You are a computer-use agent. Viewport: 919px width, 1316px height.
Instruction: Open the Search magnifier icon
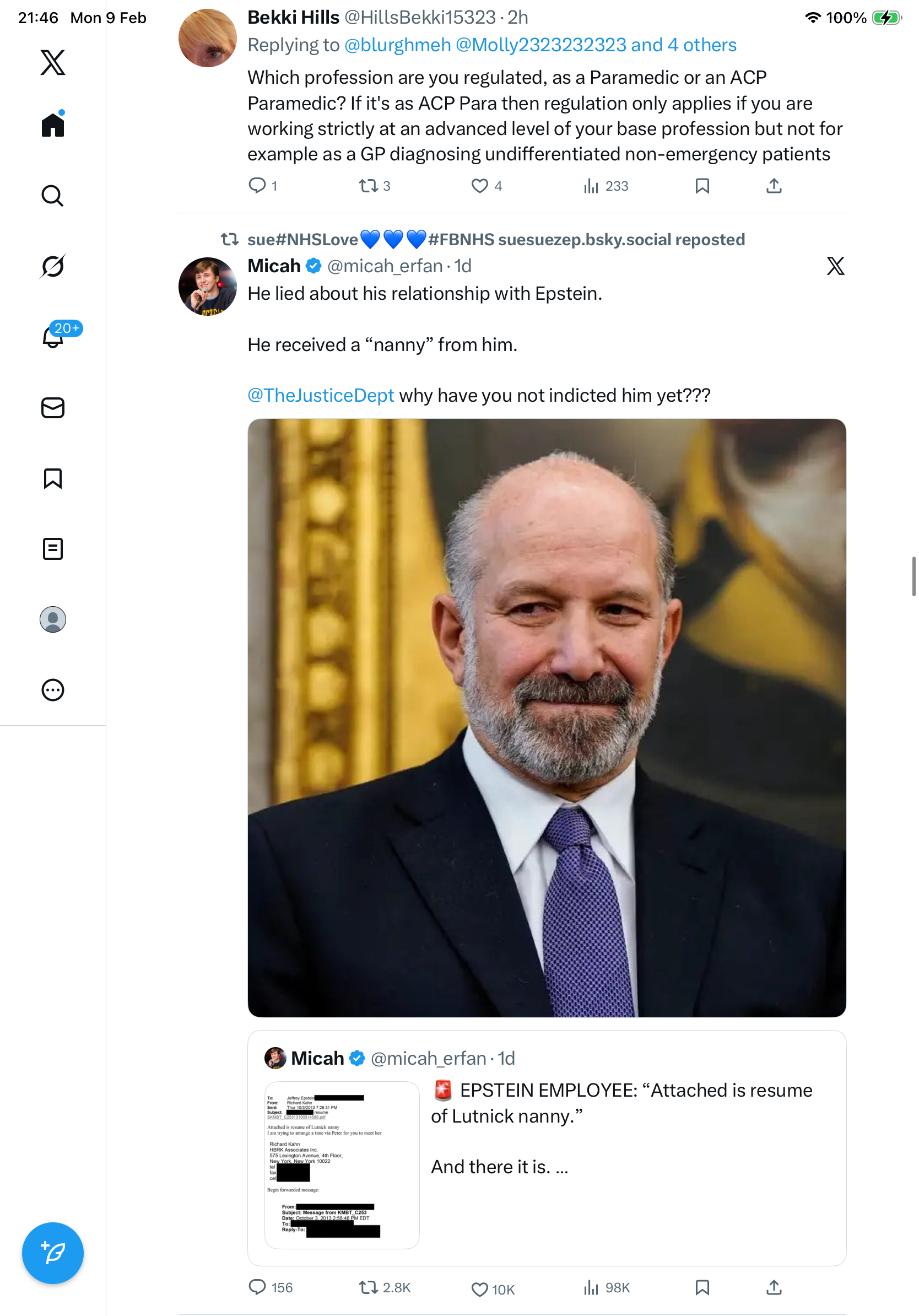click(53, 196)
